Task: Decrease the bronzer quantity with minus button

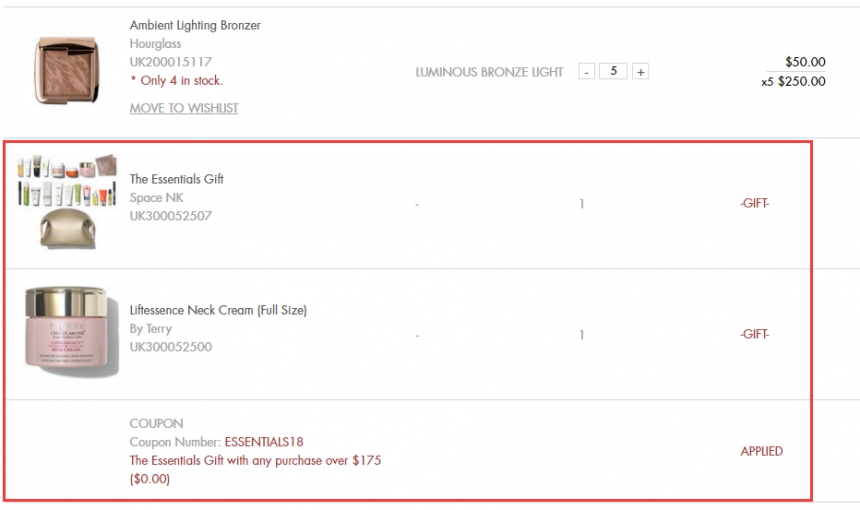Action: pos(587,72)
